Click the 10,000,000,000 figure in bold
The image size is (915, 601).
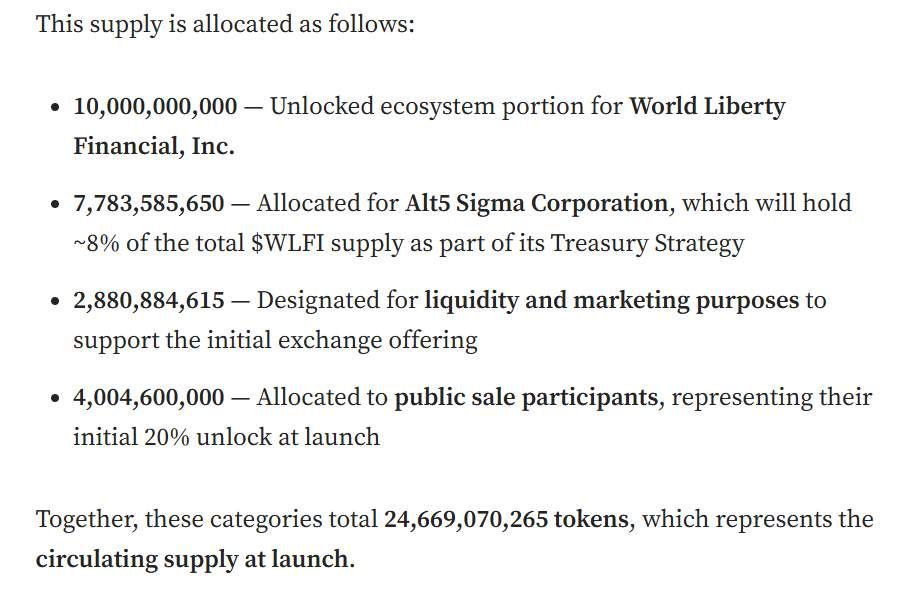(155, 107)
